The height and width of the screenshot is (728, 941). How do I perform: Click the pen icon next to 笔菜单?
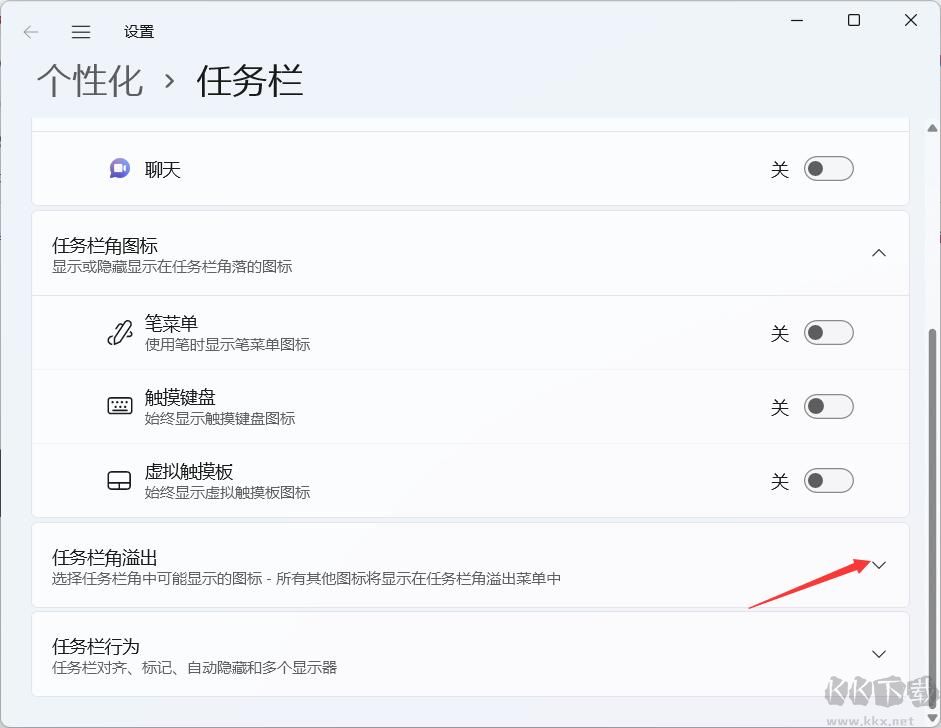coord(118,333)
